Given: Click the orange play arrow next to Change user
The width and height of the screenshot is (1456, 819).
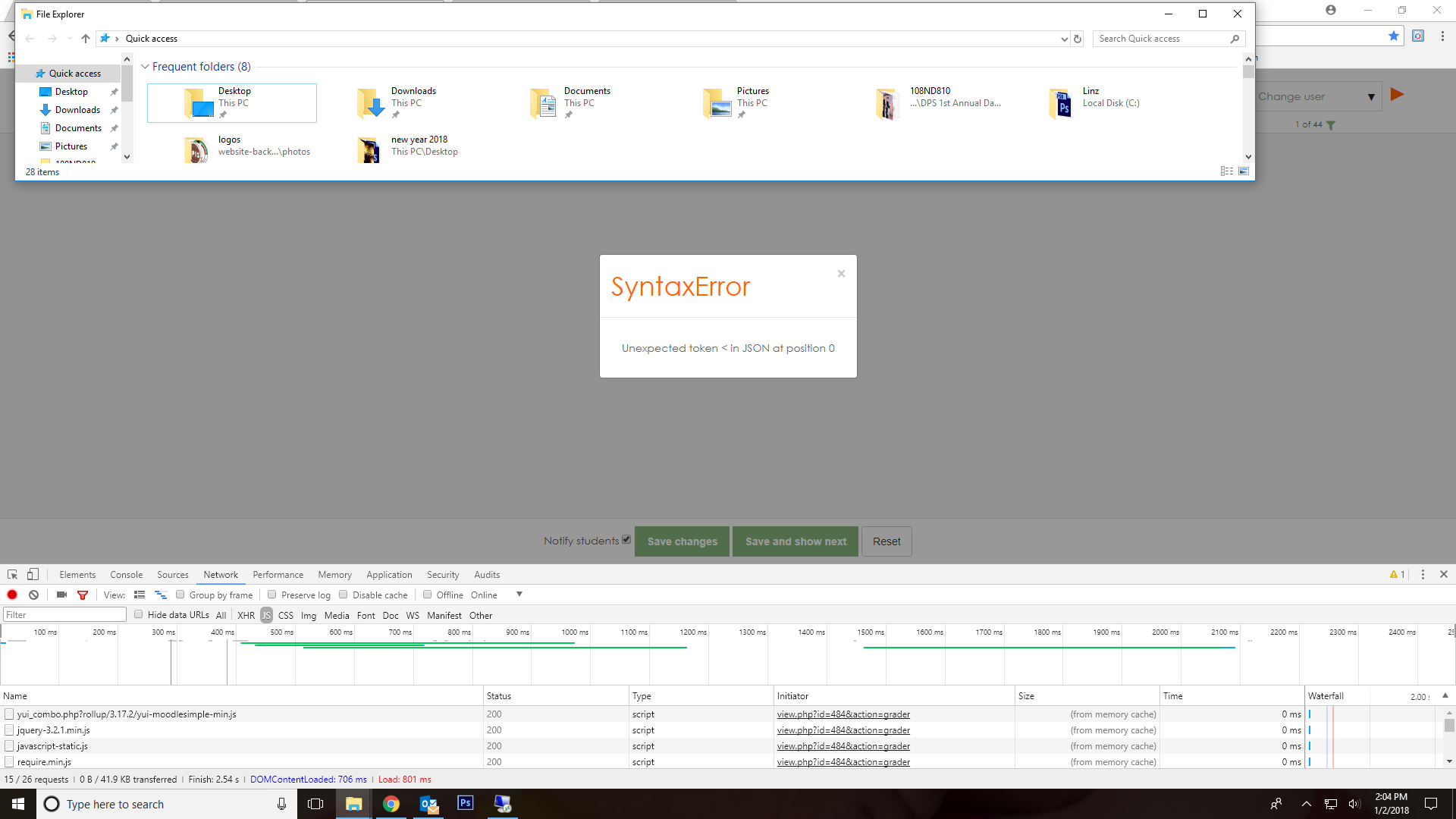Looking at the screenshot, I should click(x=1398, y=95).
